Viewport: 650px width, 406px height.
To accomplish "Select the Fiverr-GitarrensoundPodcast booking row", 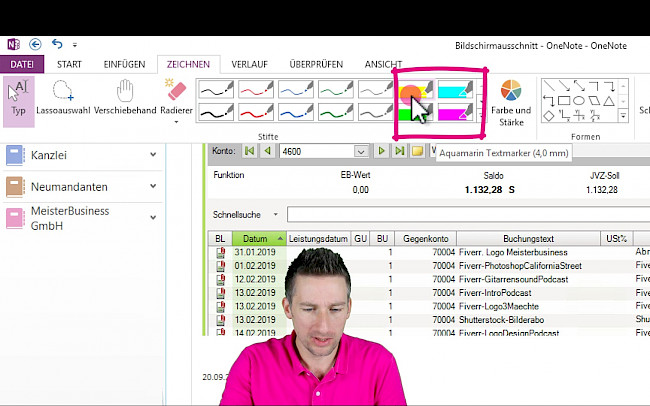I will pos(429,280).
